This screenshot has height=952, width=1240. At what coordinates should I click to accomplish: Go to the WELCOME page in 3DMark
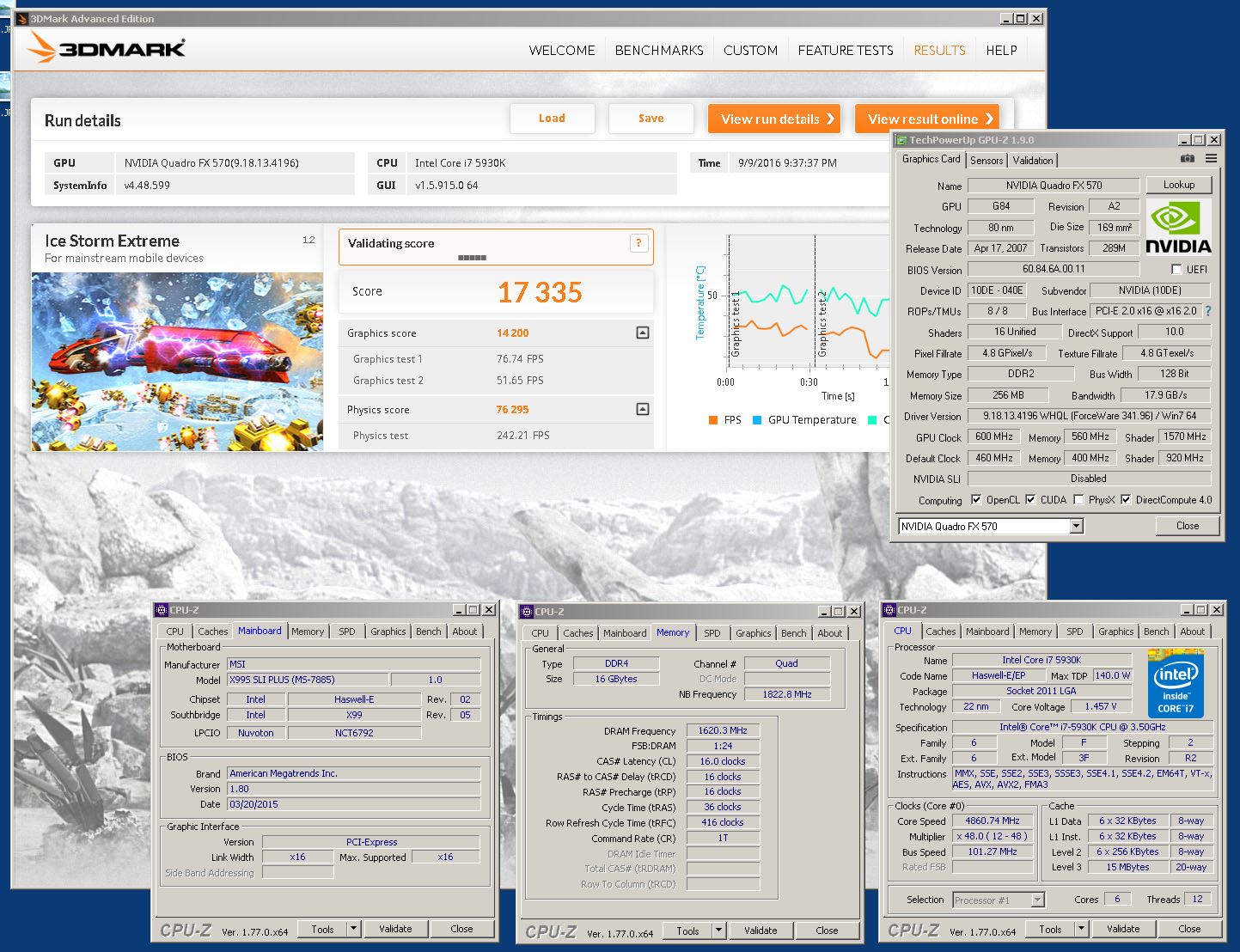click(x=562, y=50)
